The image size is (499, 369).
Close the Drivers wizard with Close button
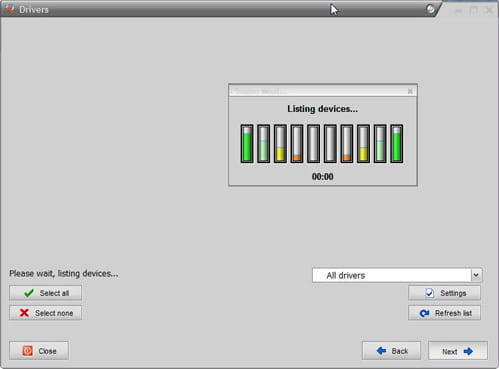[39, 351]
